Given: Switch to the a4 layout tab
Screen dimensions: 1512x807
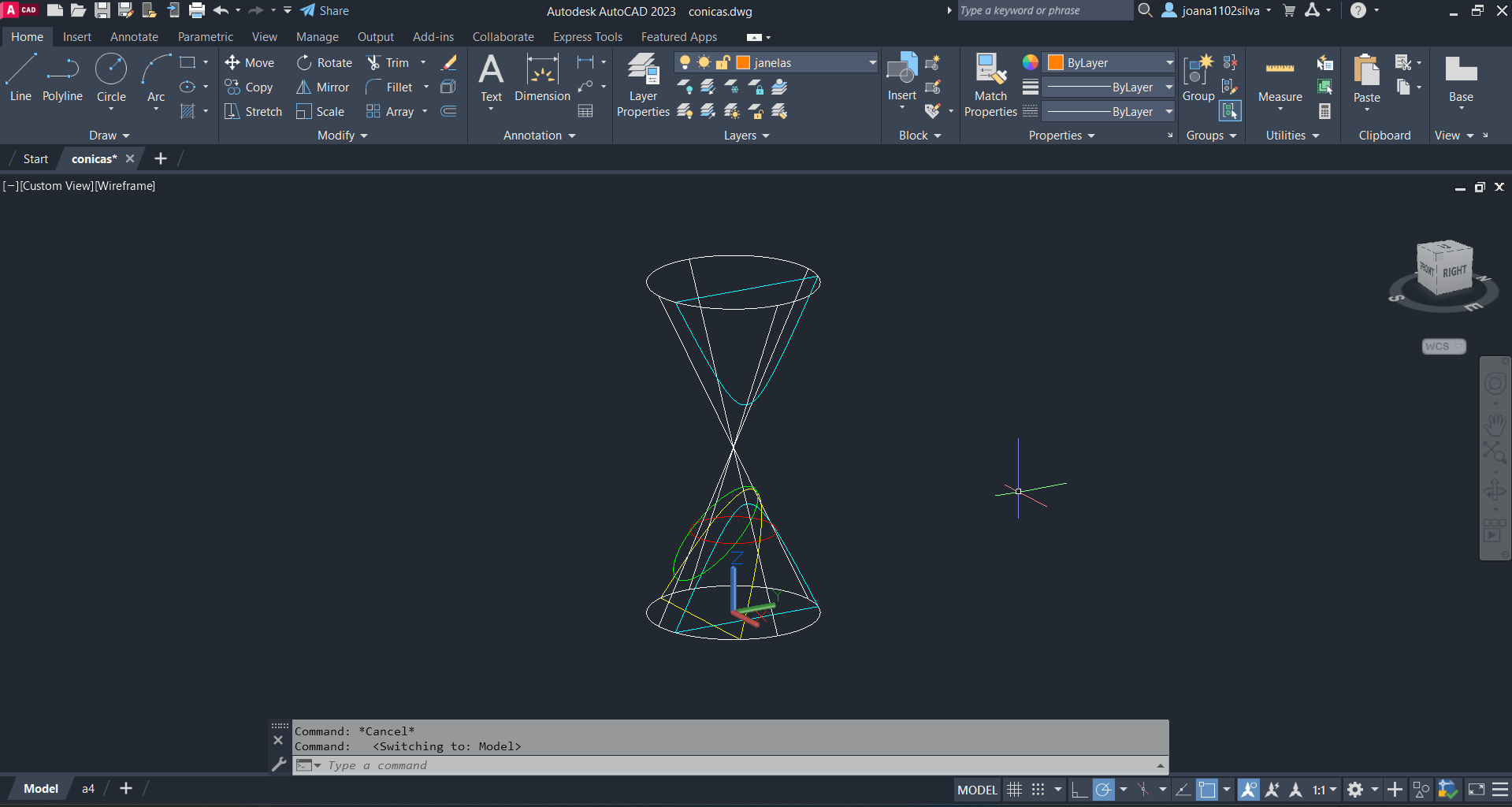Looking at the screenshot, I should pyautogui.click(x=88, y=789).
